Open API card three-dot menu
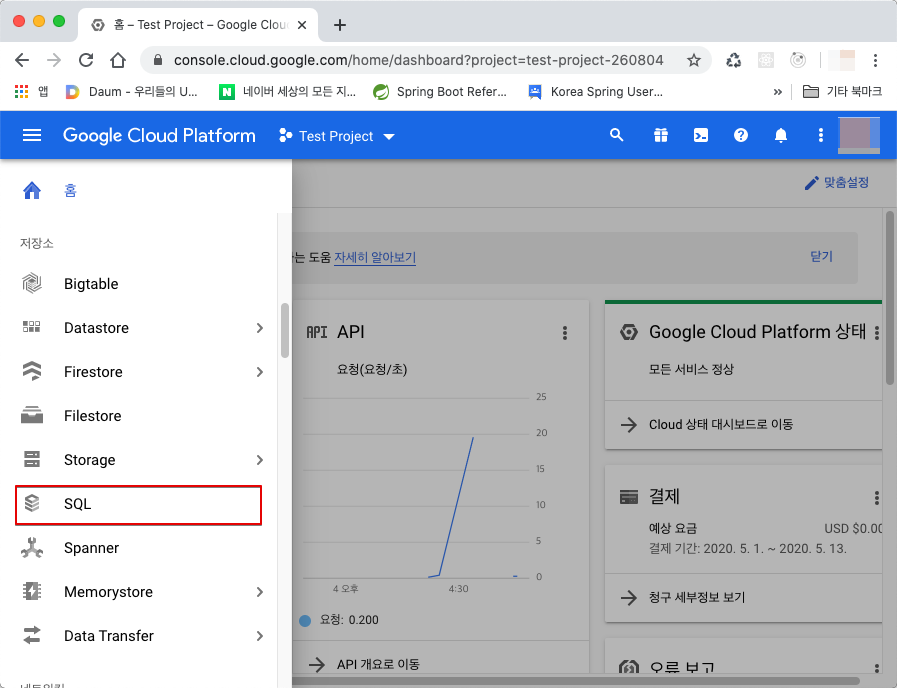This screenshot has height=688, width=897. pyautogui.click(x=565, y=333)
